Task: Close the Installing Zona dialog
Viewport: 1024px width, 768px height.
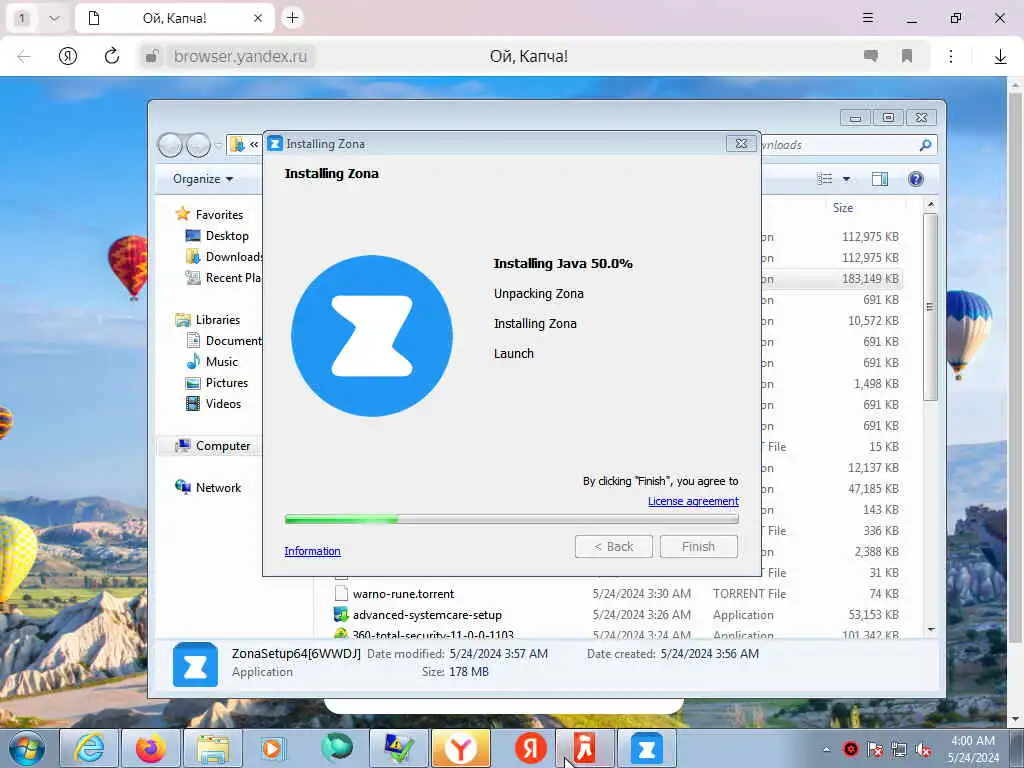Action: point(741,144)
